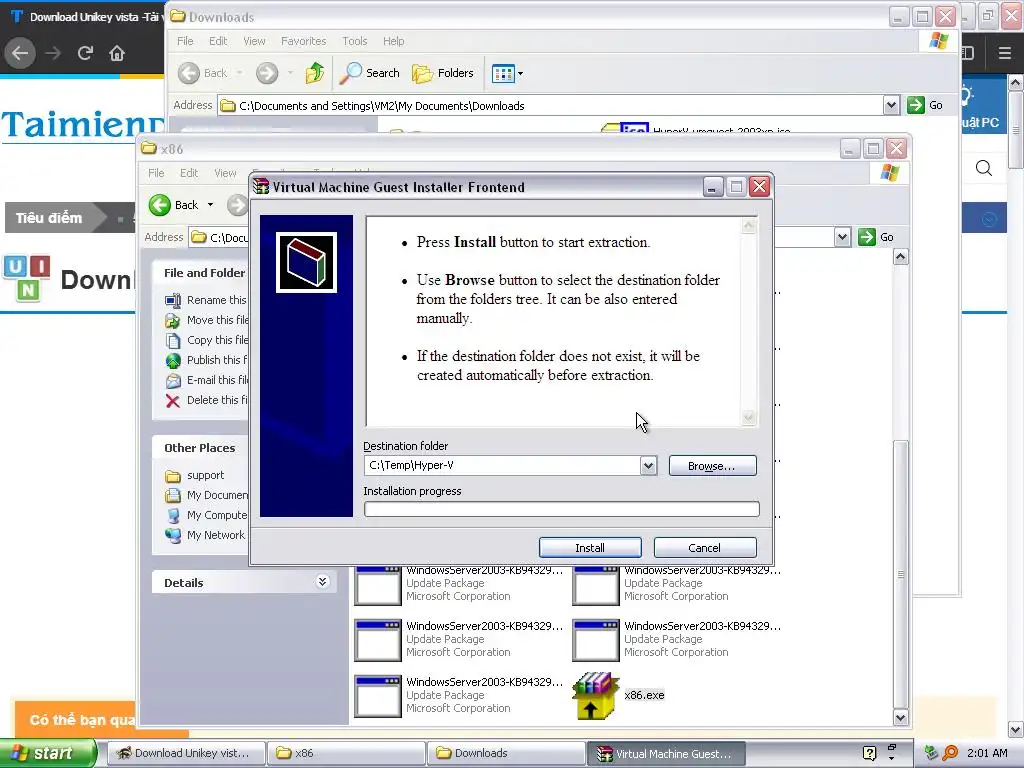1024x768 pixels.
Task: Click Delete this file red X
Action: tap(172, 400)
